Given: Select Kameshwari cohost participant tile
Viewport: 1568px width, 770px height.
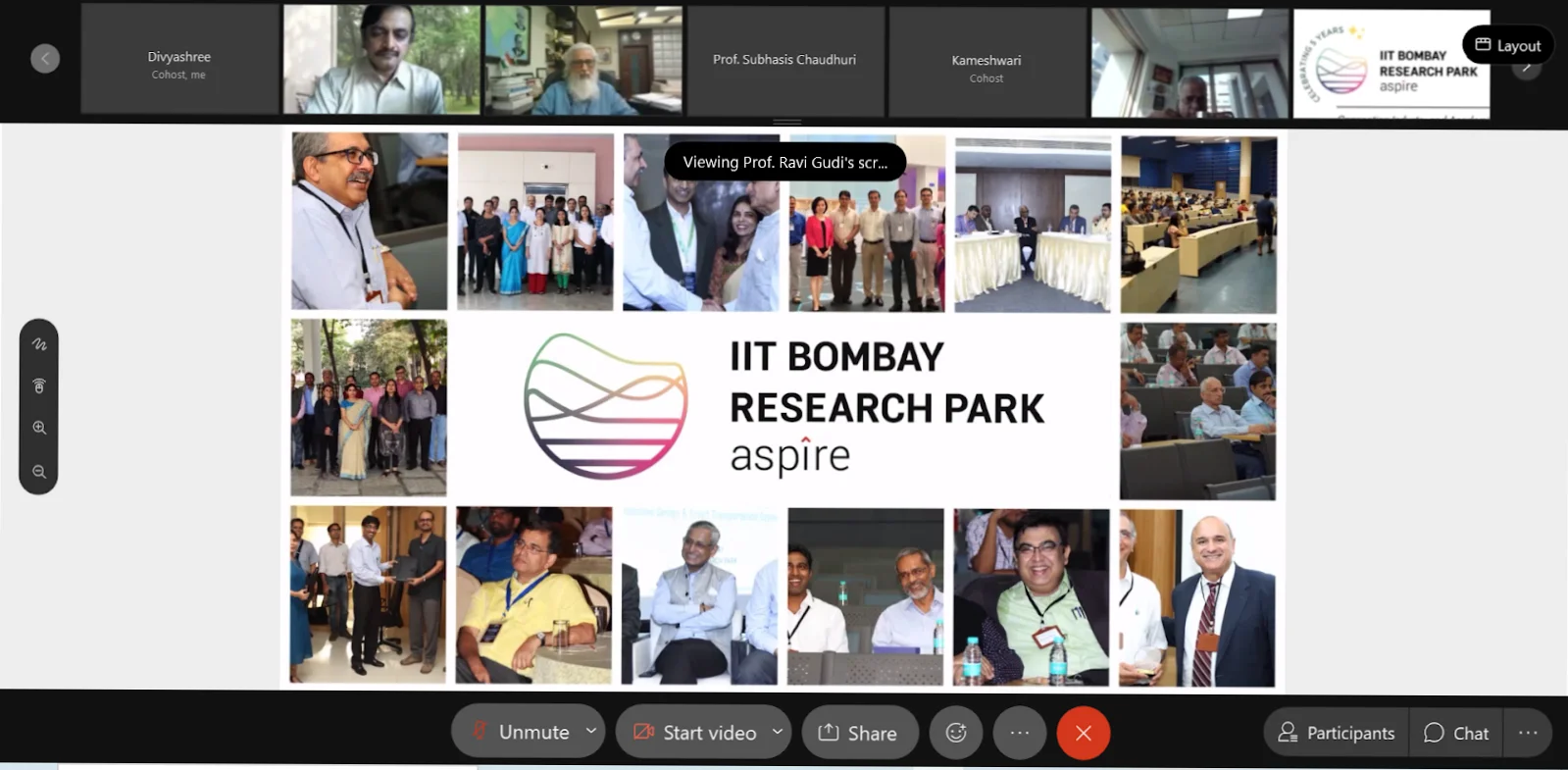Looking at the screenshot, I should coord(986,62).
